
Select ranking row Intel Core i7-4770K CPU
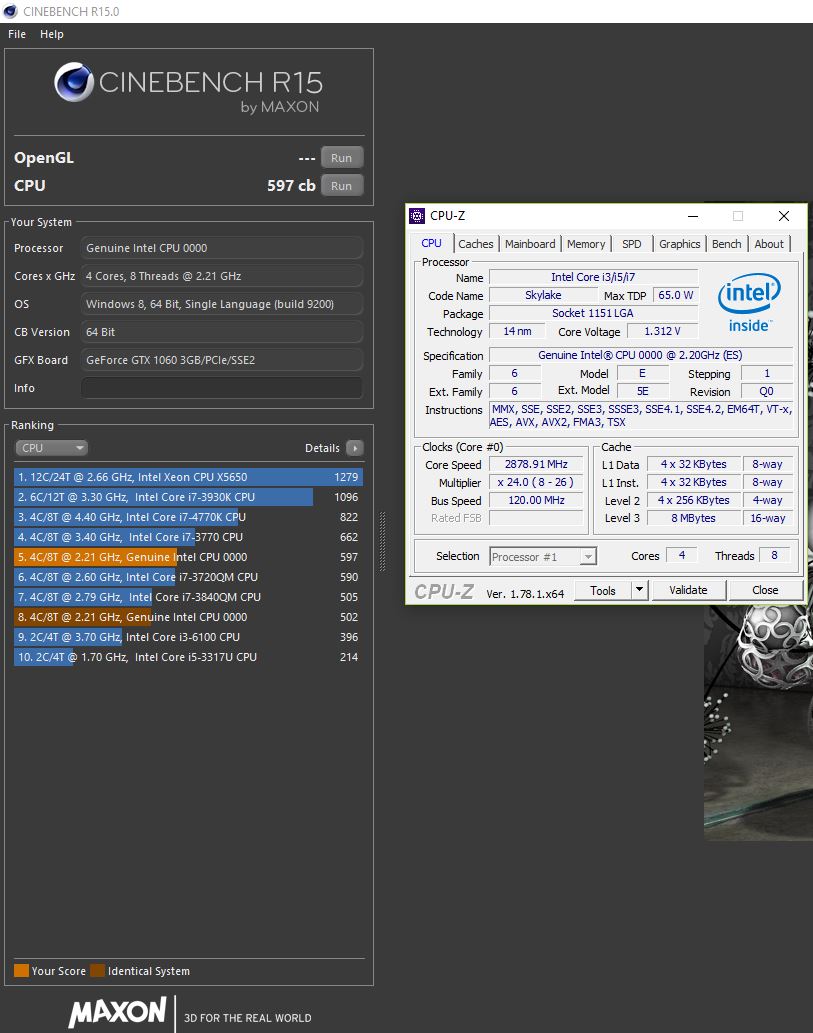188,517
